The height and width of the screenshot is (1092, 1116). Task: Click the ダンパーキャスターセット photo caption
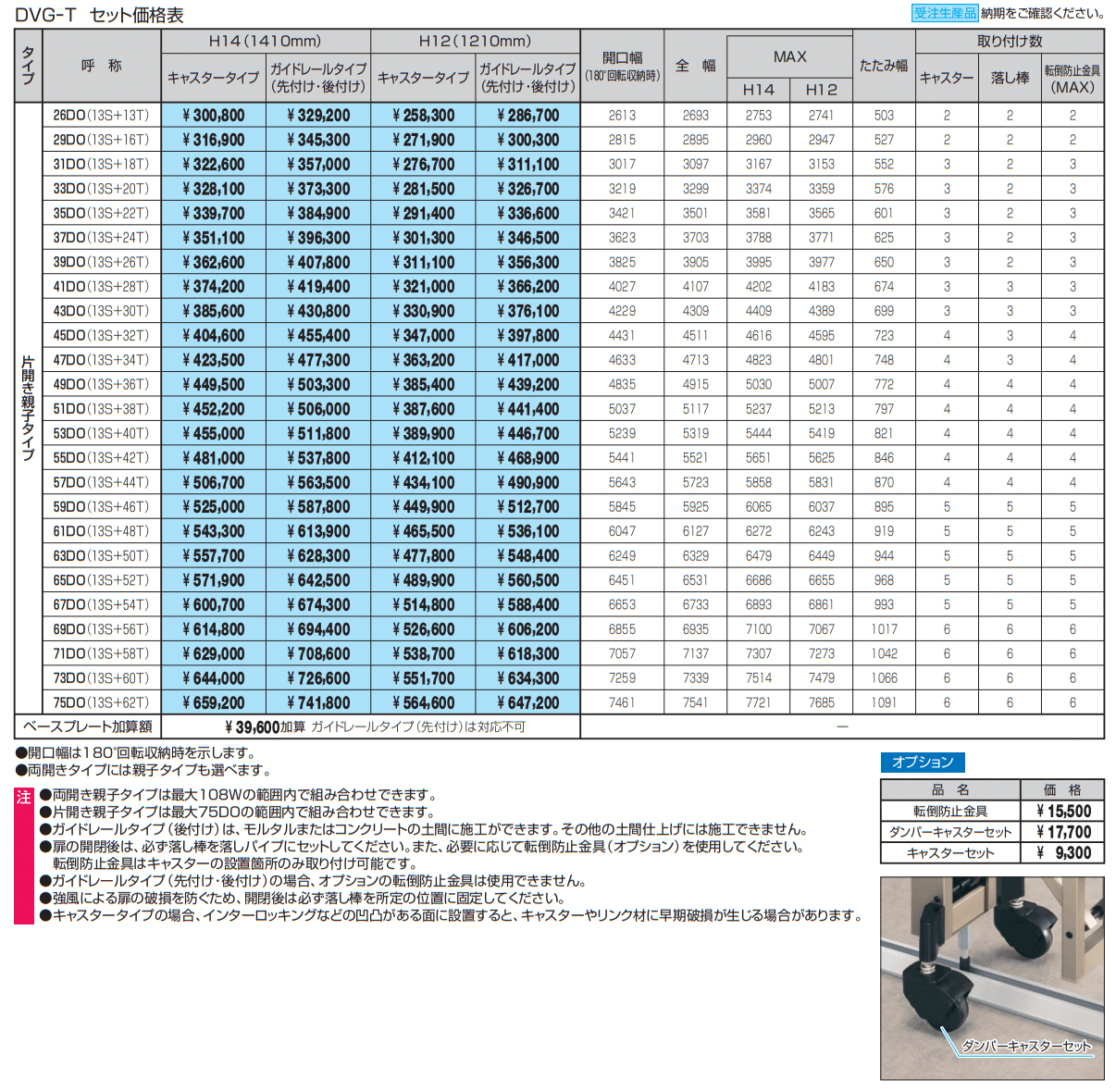coord(1026,1046)
